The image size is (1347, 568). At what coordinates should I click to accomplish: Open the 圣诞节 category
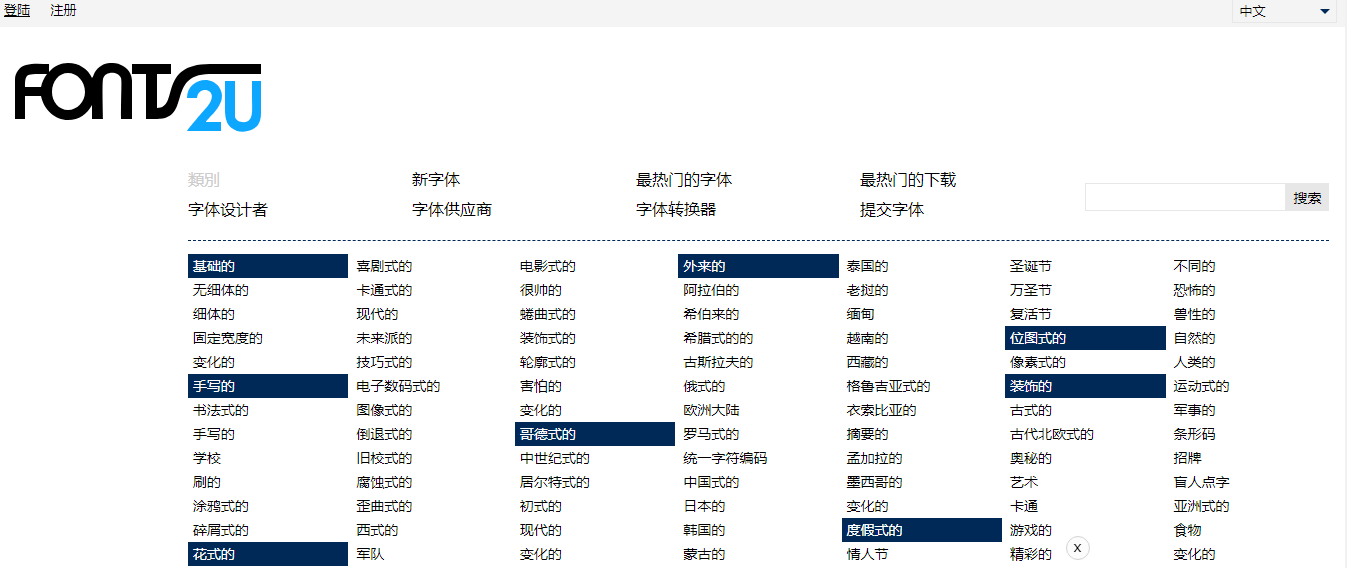(1031, 266)
